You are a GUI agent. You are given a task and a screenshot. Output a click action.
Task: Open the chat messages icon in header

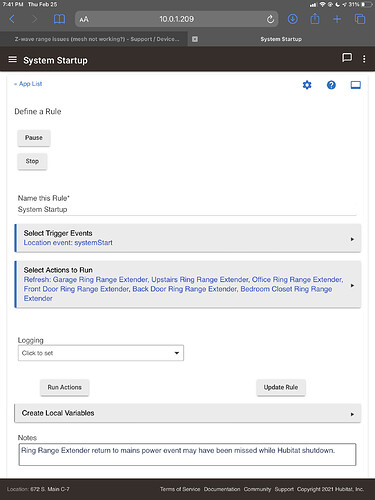(x=347, y=58)
